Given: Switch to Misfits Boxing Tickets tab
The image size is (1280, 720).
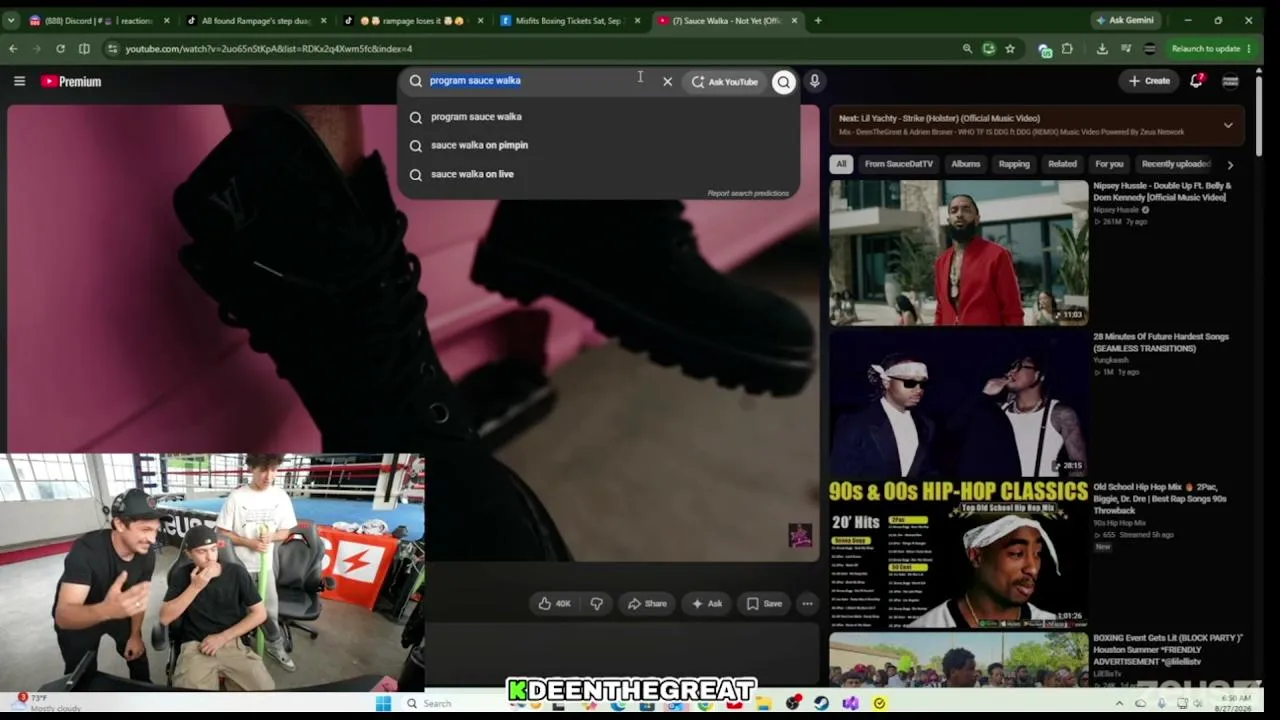Looking at the screenshot, I should click(571, 20).
